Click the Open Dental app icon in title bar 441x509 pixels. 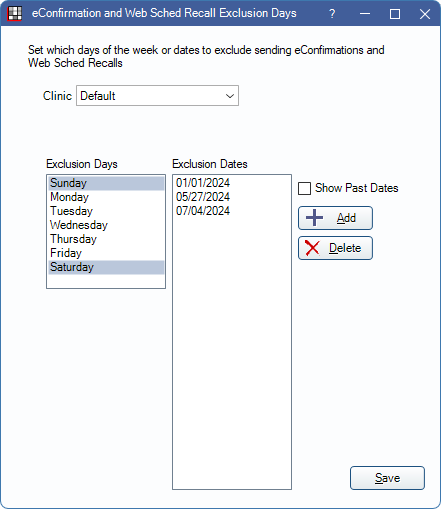14,14
